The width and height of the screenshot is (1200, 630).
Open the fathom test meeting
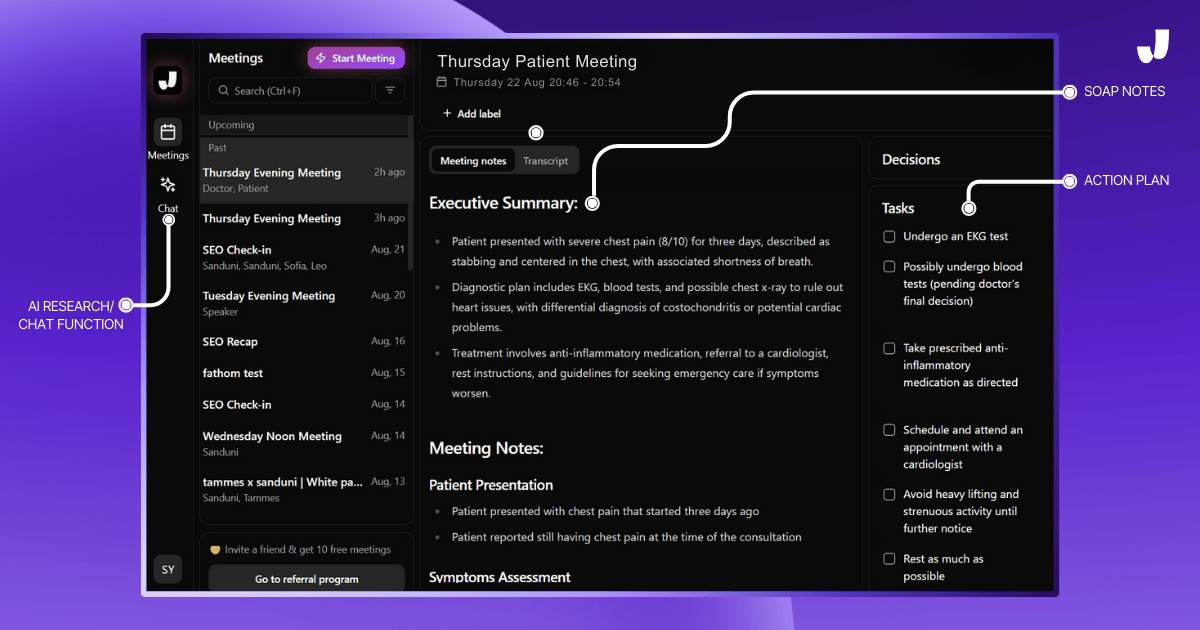click(x=304, y=373)
